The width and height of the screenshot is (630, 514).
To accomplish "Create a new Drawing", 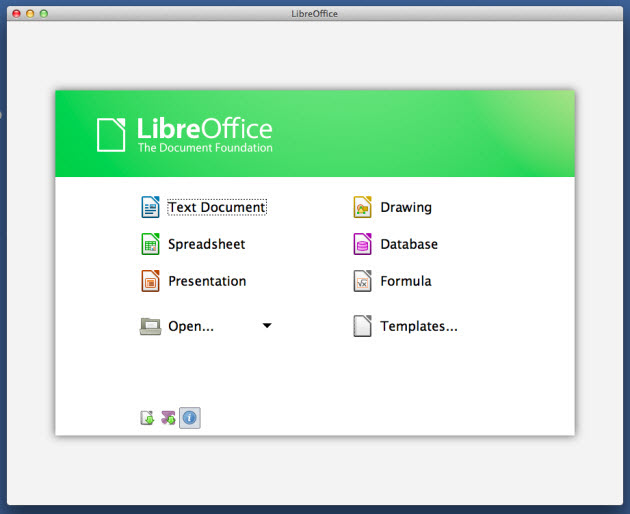I will point(406,207).
